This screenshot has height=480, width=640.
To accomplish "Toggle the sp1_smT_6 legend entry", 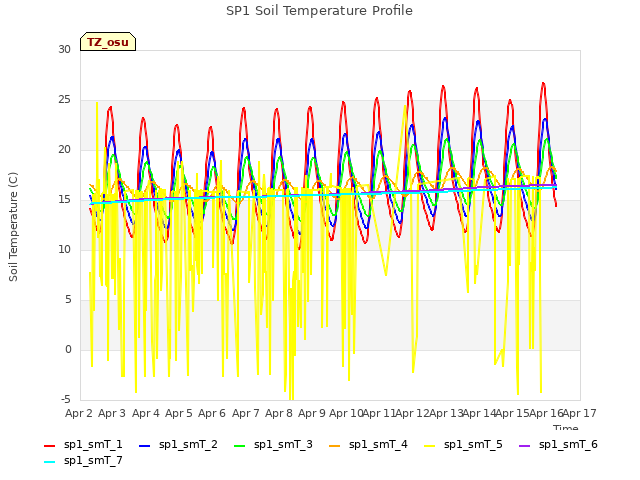I will point(558,444).
